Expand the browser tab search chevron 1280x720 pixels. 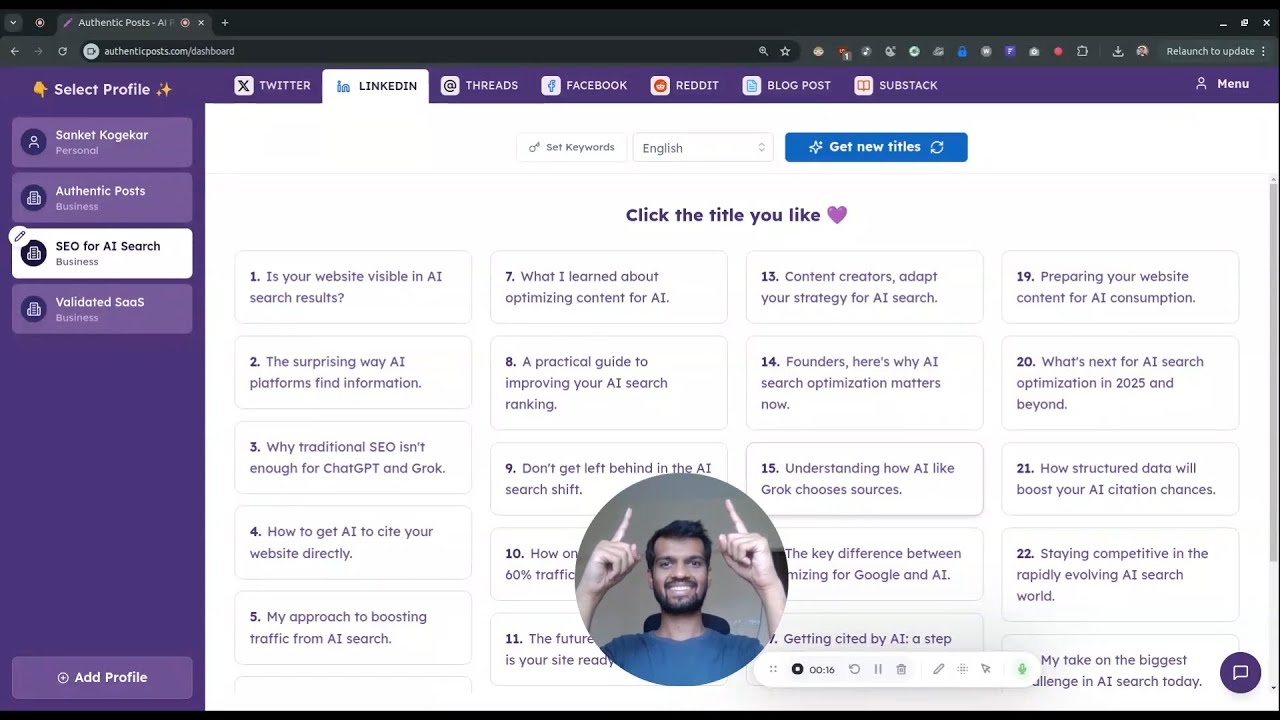coord(13,22)
